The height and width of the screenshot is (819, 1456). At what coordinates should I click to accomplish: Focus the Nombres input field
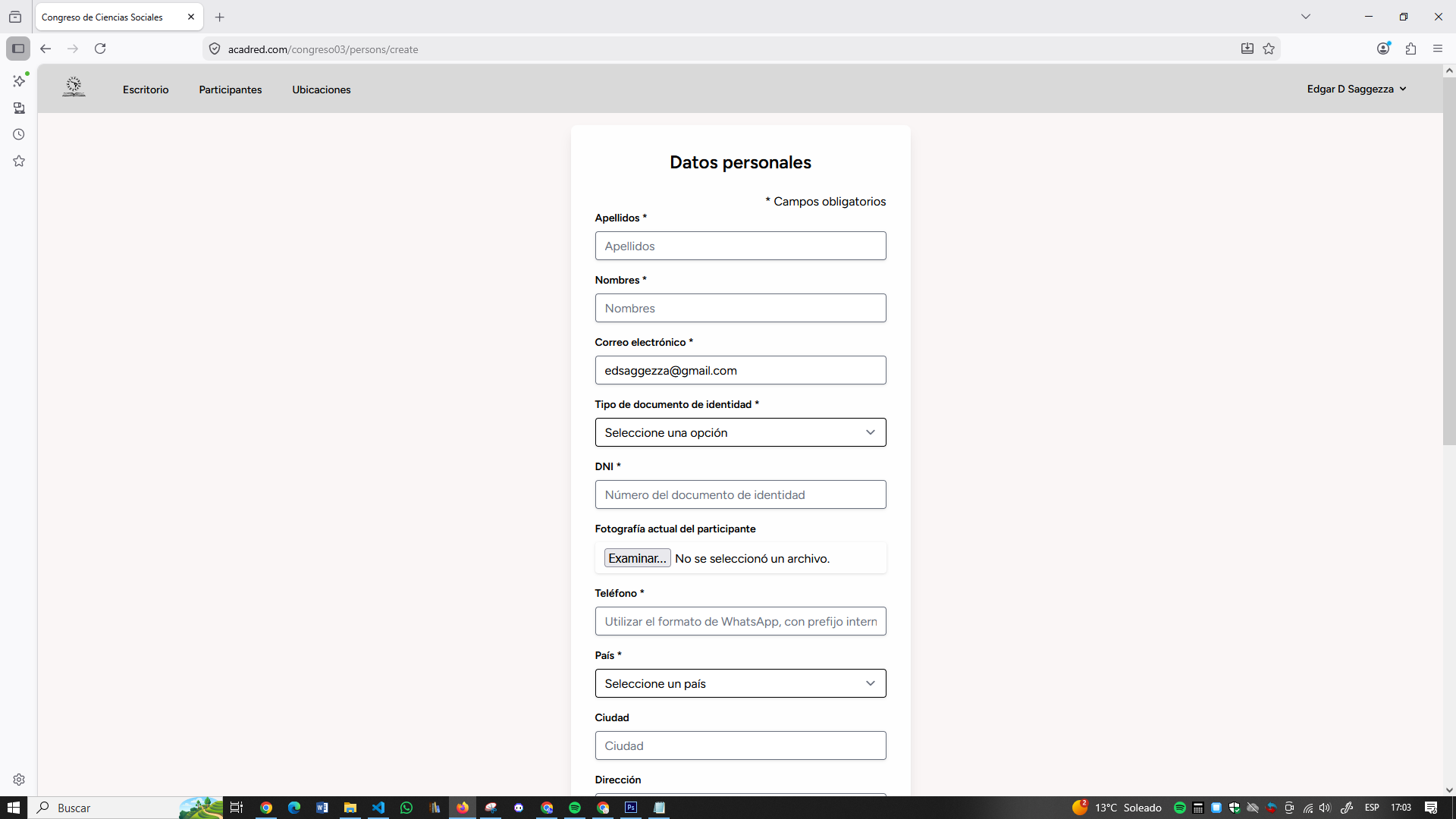tap(740, 308)
